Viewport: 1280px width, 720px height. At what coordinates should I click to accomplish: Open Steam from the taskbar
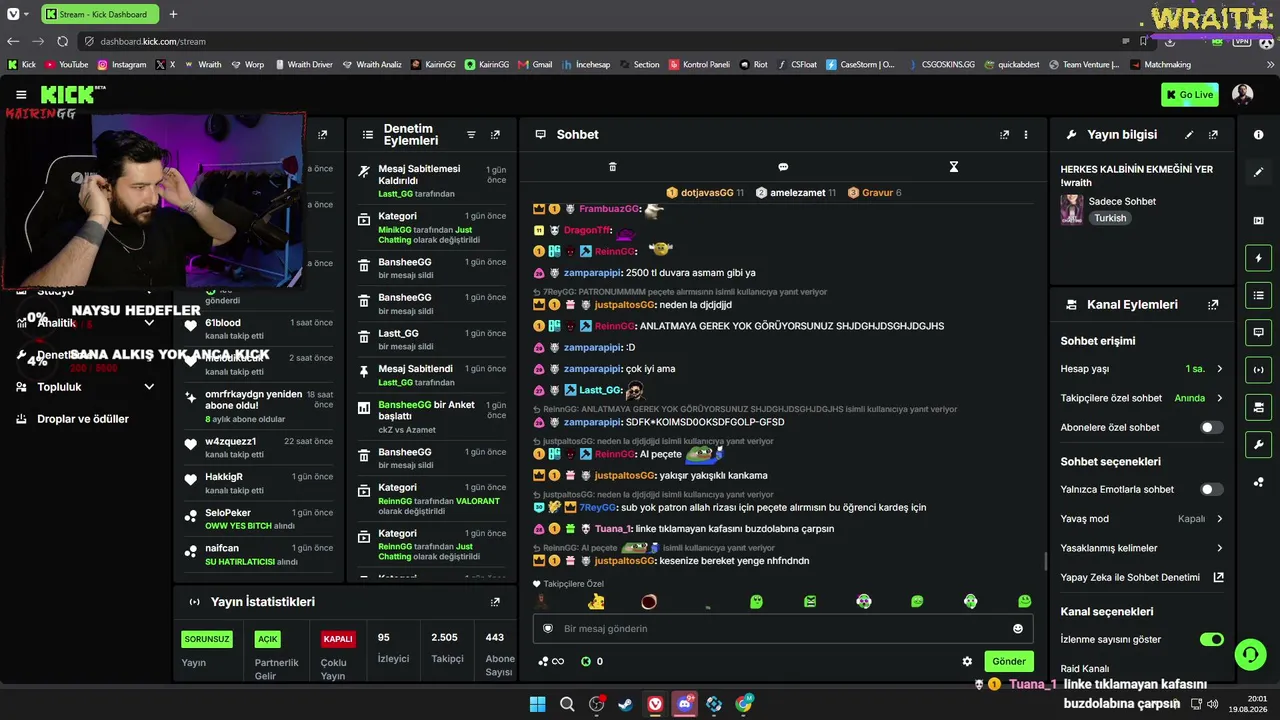point(625,704)
